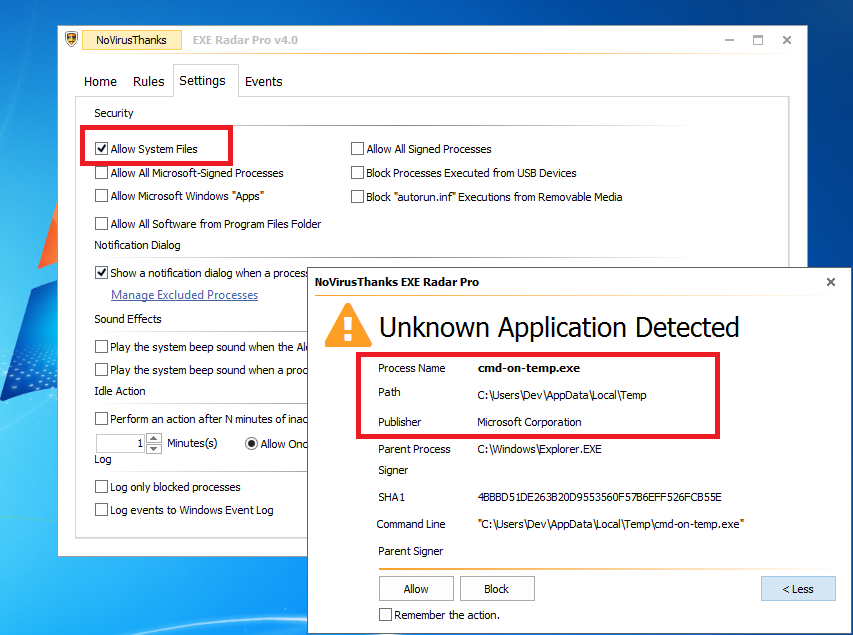The height and width of the screenshot is (635, 853).
Task: Click the Command Line value text
Action: (x=610, y=524)
